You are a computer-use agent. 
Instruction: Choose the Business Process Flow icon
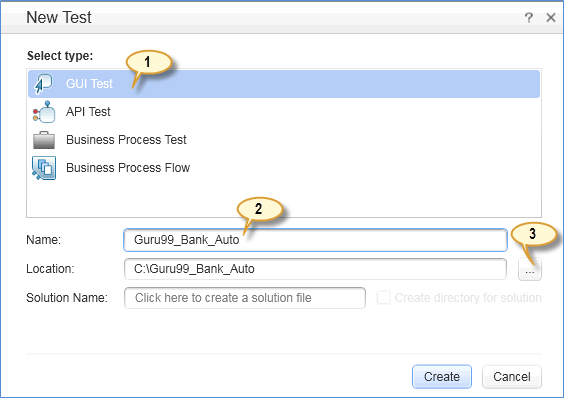tap(44, 168)
